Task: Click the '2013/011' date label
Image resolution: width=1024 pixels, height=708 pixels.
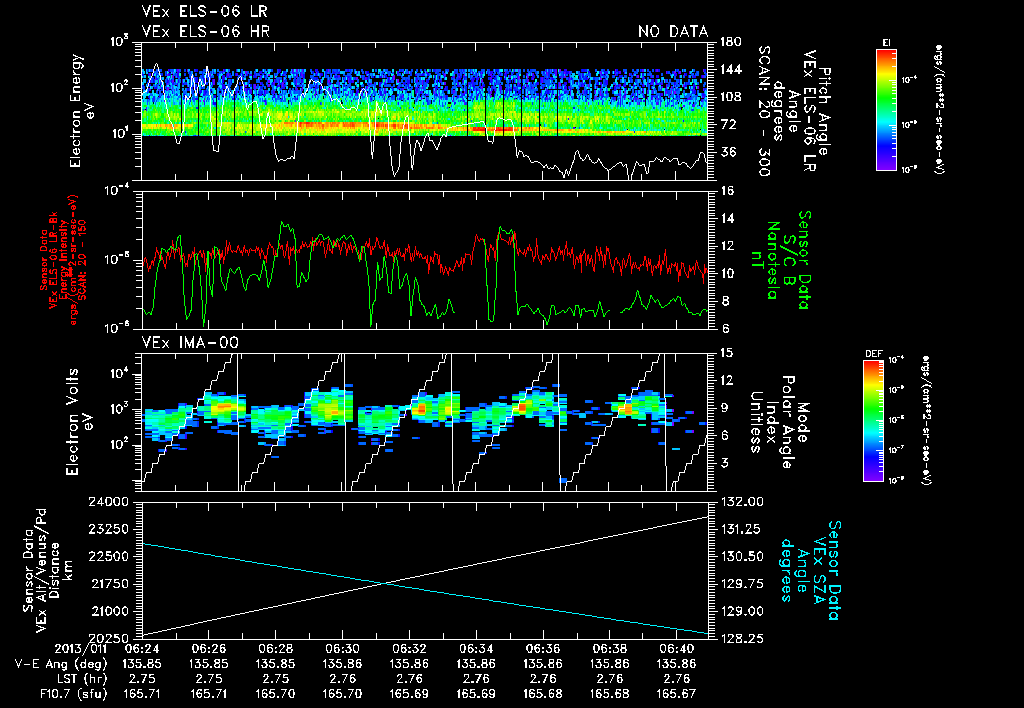Action: (81, 649)
